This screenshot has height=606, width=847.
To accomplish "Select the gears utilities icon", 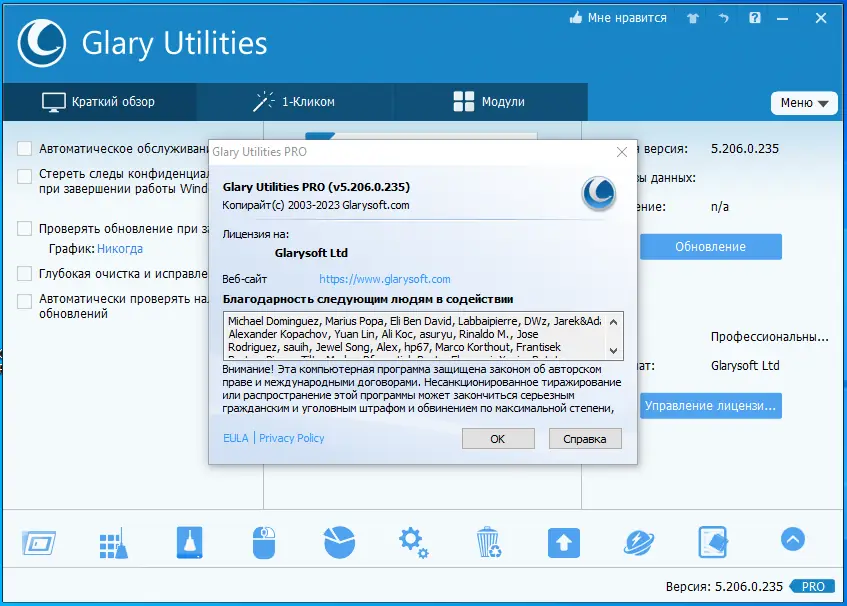I will click(x=413, y=540).
